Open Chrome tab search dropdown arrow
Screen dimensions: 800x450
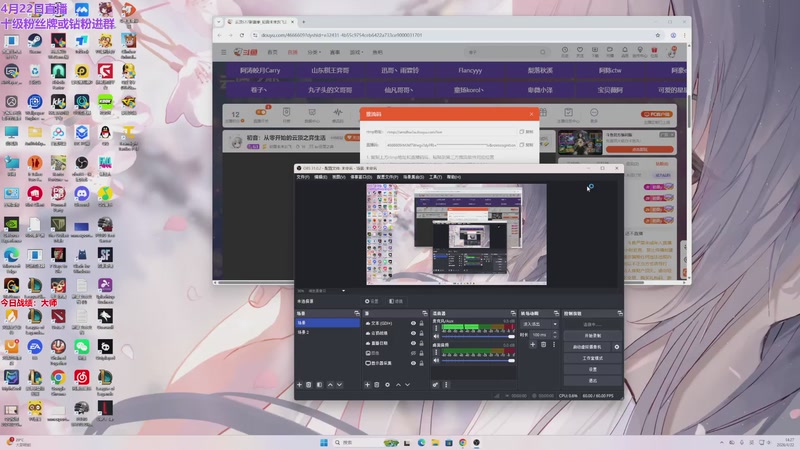(219, 22)
